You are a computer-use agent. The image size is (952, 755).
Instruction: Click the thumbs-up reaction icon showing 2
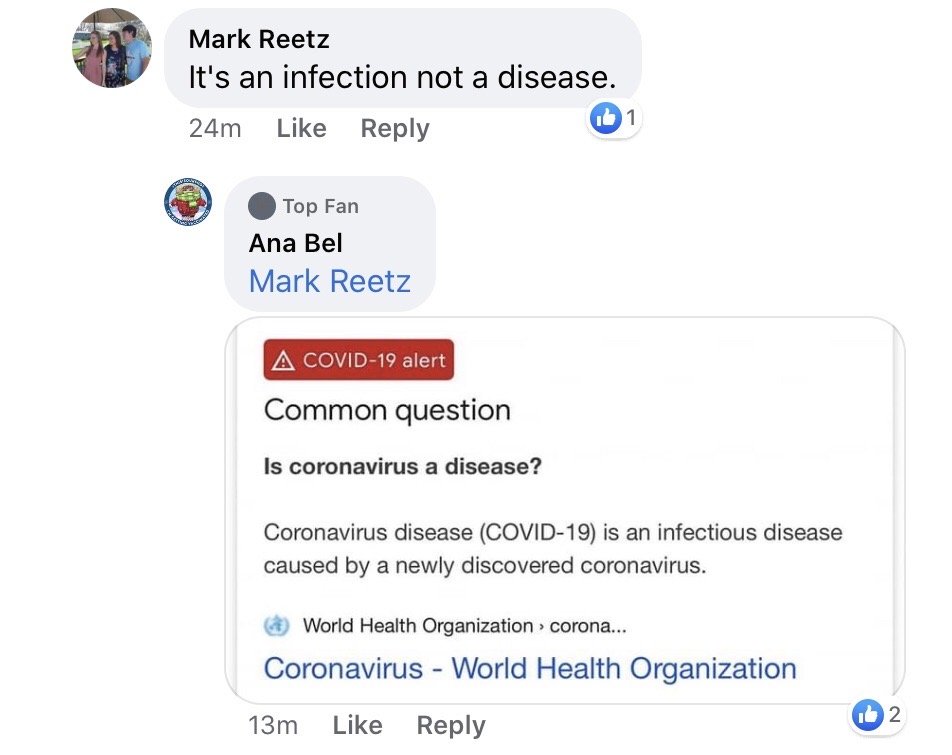tap(868, 716)
